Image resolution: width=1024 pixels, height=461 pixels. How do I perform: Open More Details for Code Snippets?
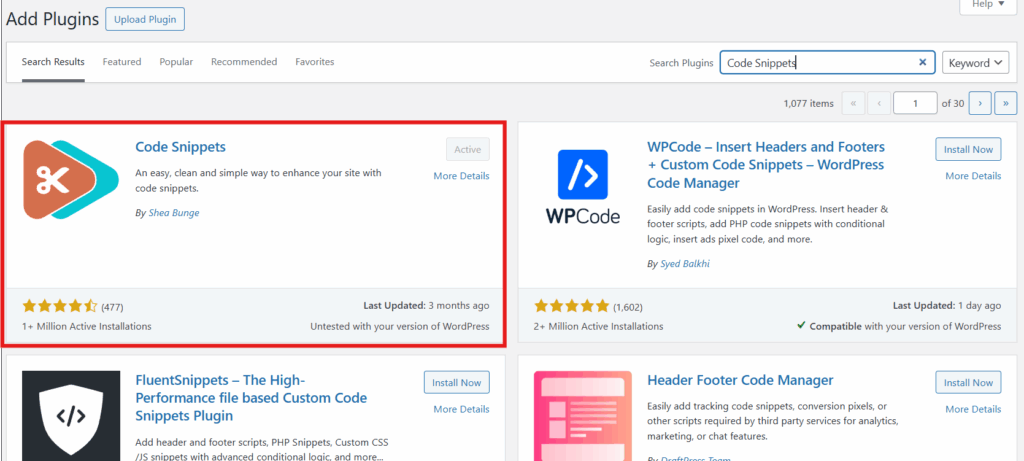pyautogui.click(x=461, y=176)
